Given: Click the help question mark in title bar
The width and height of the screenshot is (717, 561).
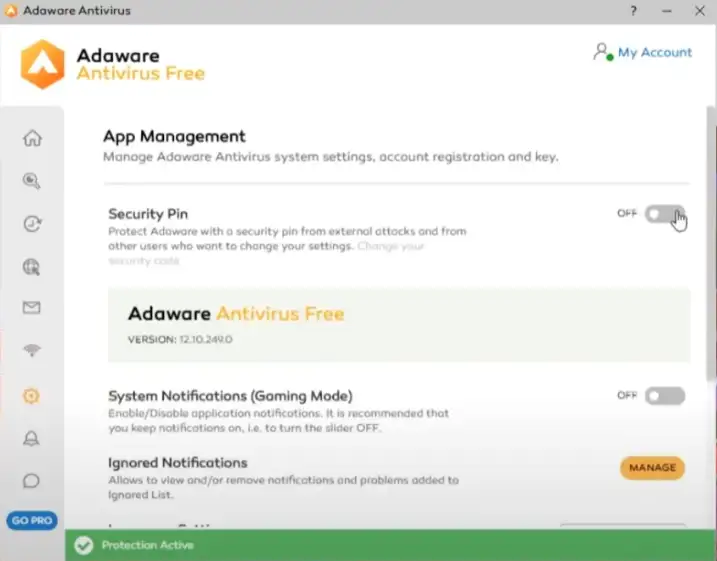Looking at the screenshot, I should pos(634,11).
